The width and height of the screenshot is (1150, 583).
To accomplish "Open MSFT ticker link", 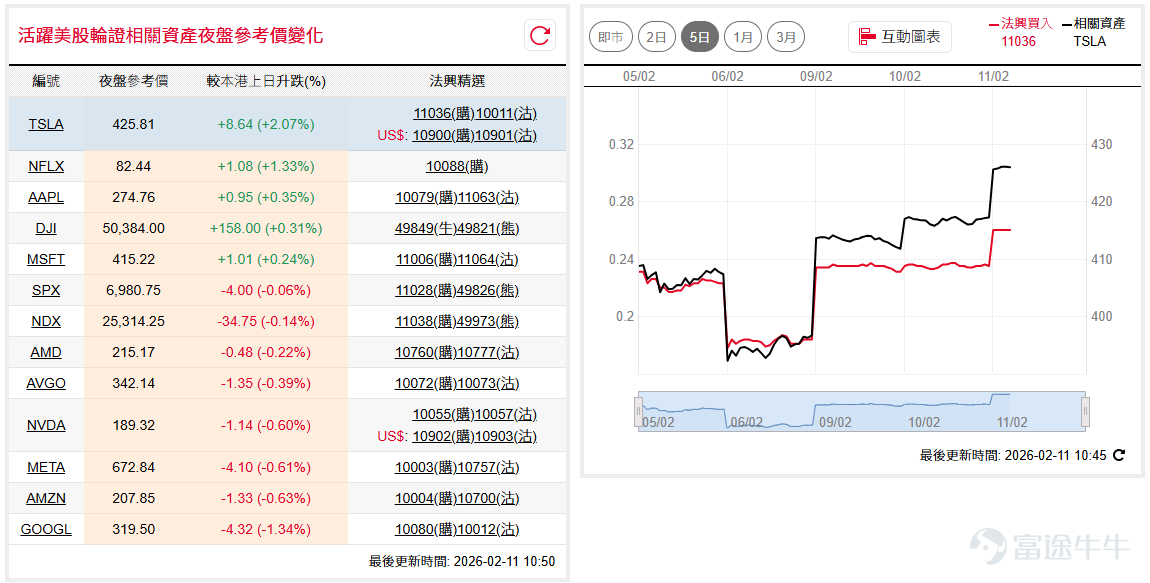I will 46,259.
